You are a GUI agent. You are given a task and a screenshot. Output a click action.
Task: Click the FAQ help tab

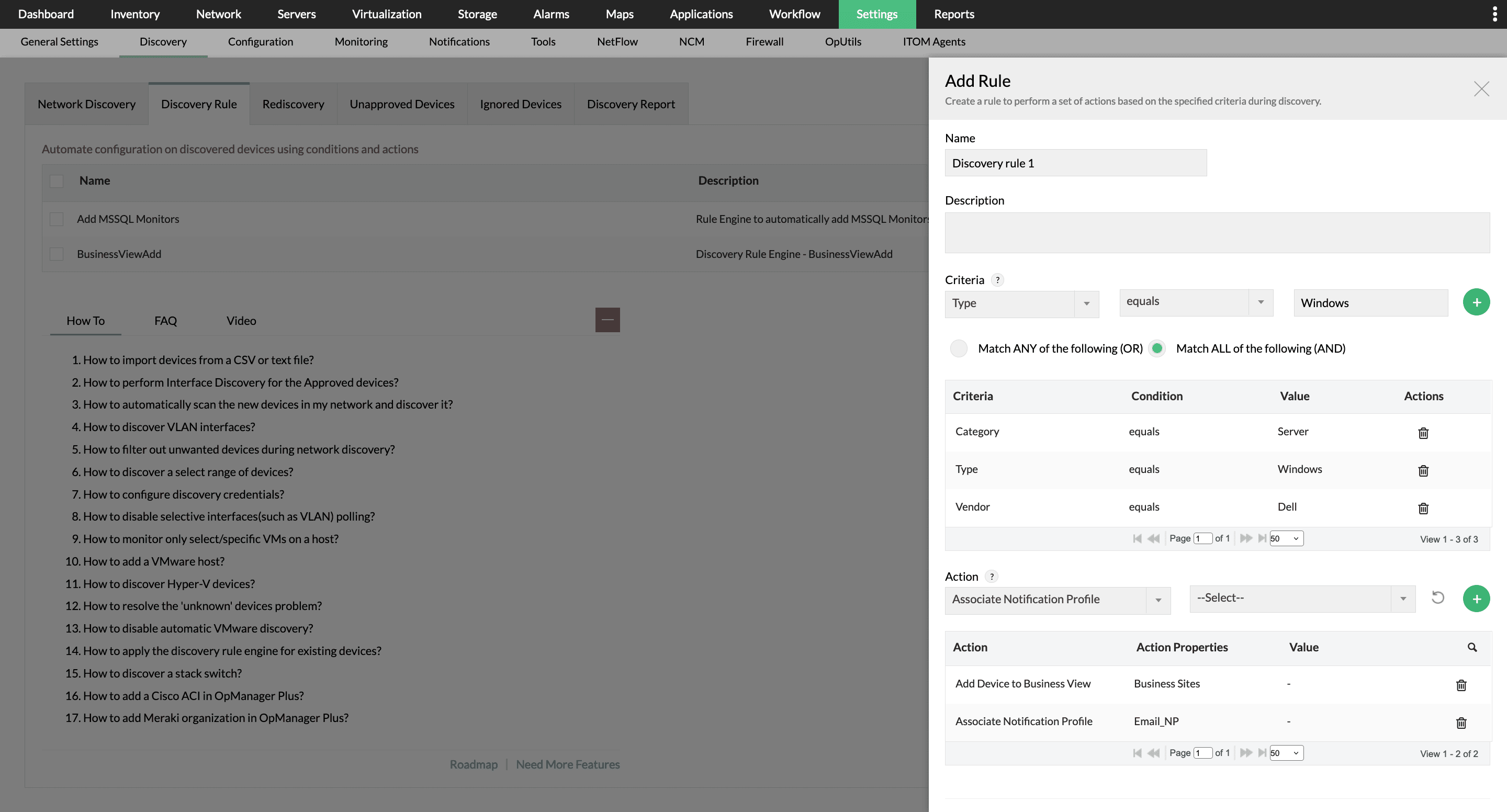click(x=166, y=320)
